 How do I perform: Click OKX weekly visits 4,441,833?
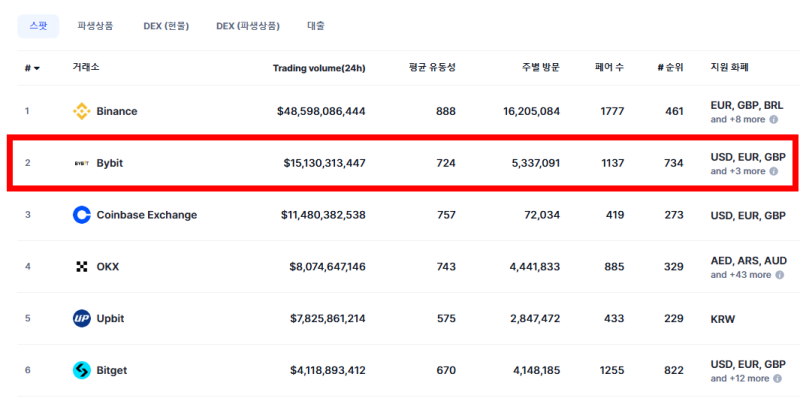[535, 266]
